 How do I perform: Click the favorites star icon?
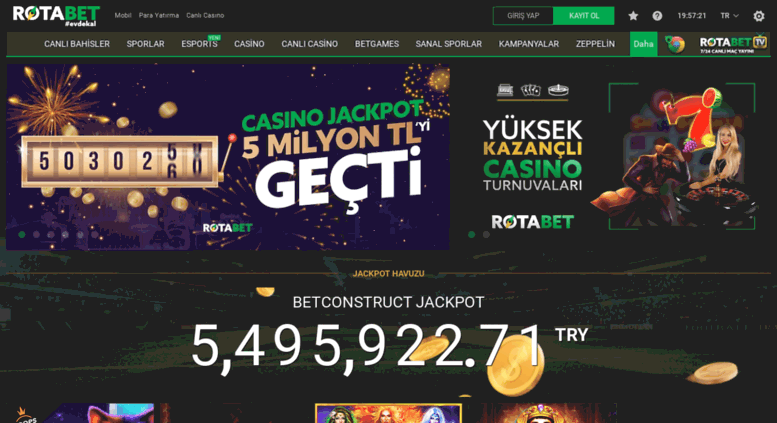pyautogui.click(x=633, y=16)
